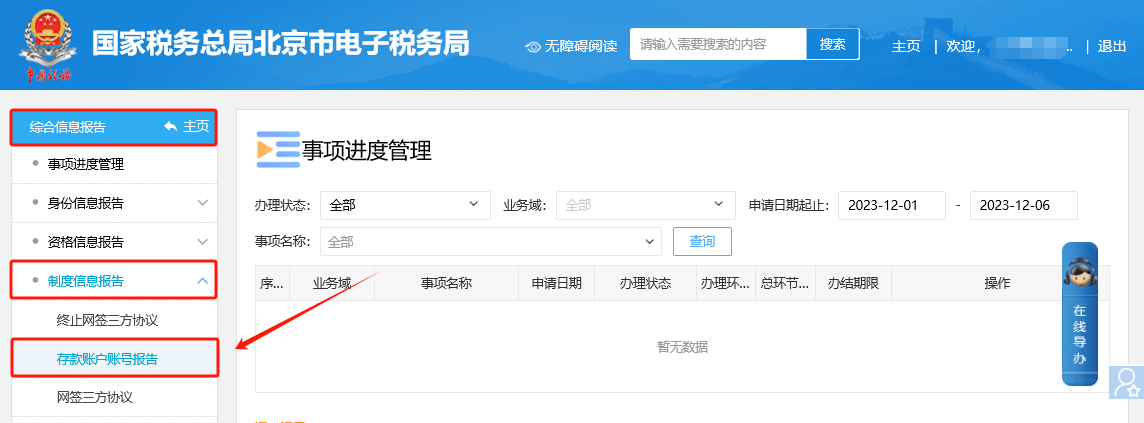The image size is (1144, 423).
Task: Open 网签三方协议 menu item
Action: pyautogui.click(x=94, y=397)
